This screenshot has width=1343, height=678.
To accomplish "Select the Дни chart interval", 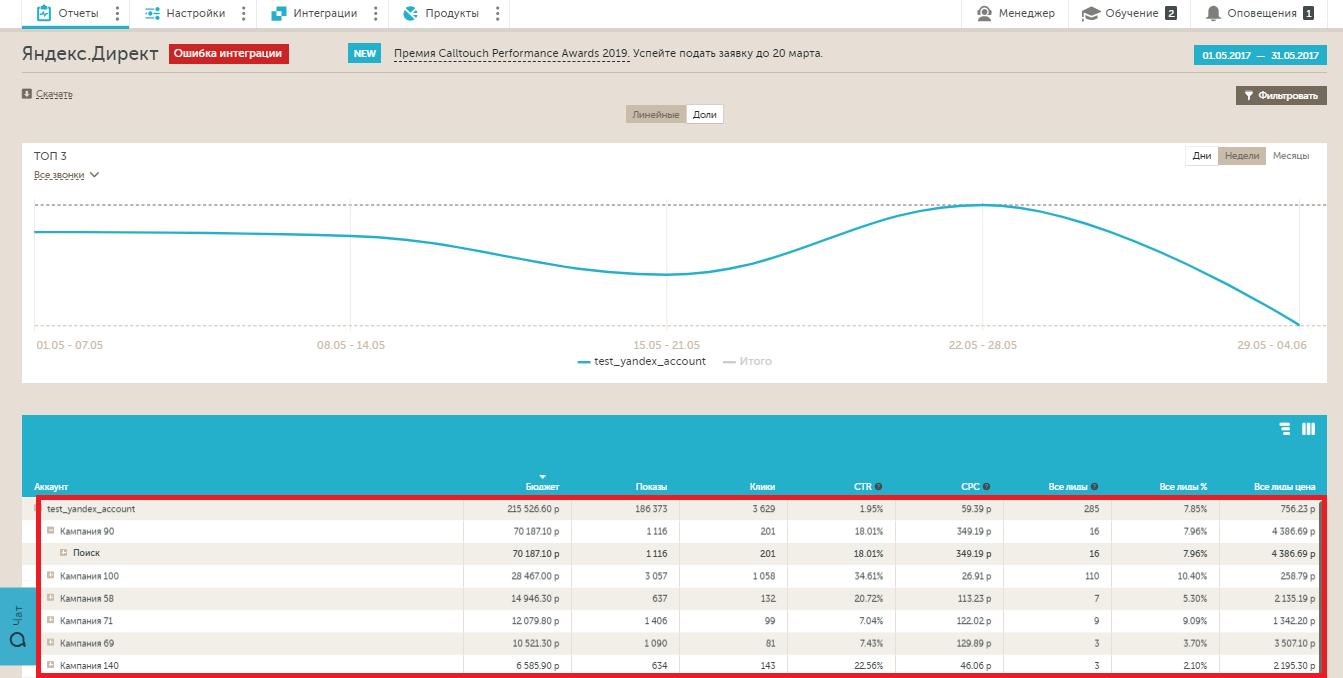I will pos(1202,156).
